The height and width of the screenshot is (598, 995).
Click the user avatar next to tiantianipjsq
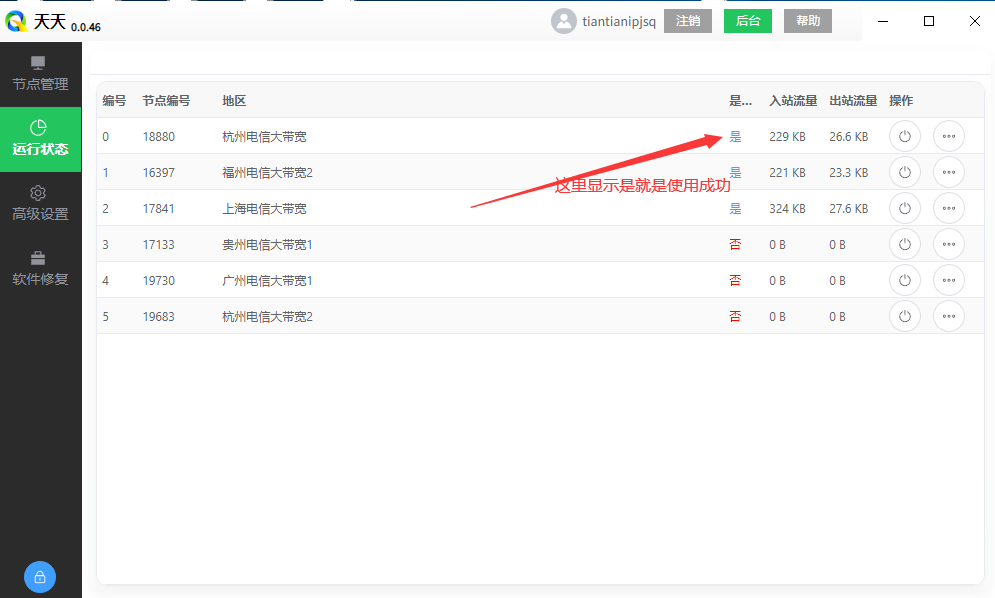click(563, 20)
